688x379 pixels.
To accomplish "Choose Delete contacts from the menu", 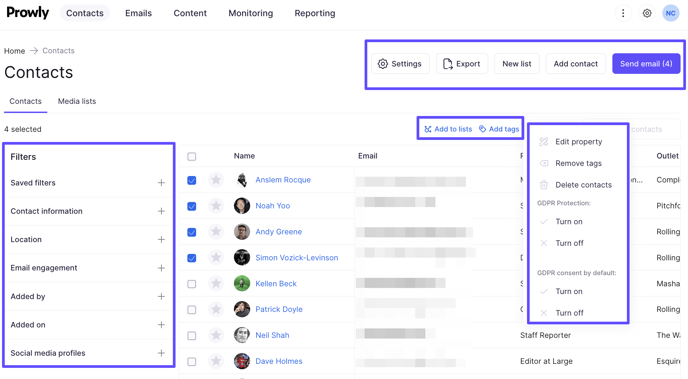I will (x=578, y=185).
